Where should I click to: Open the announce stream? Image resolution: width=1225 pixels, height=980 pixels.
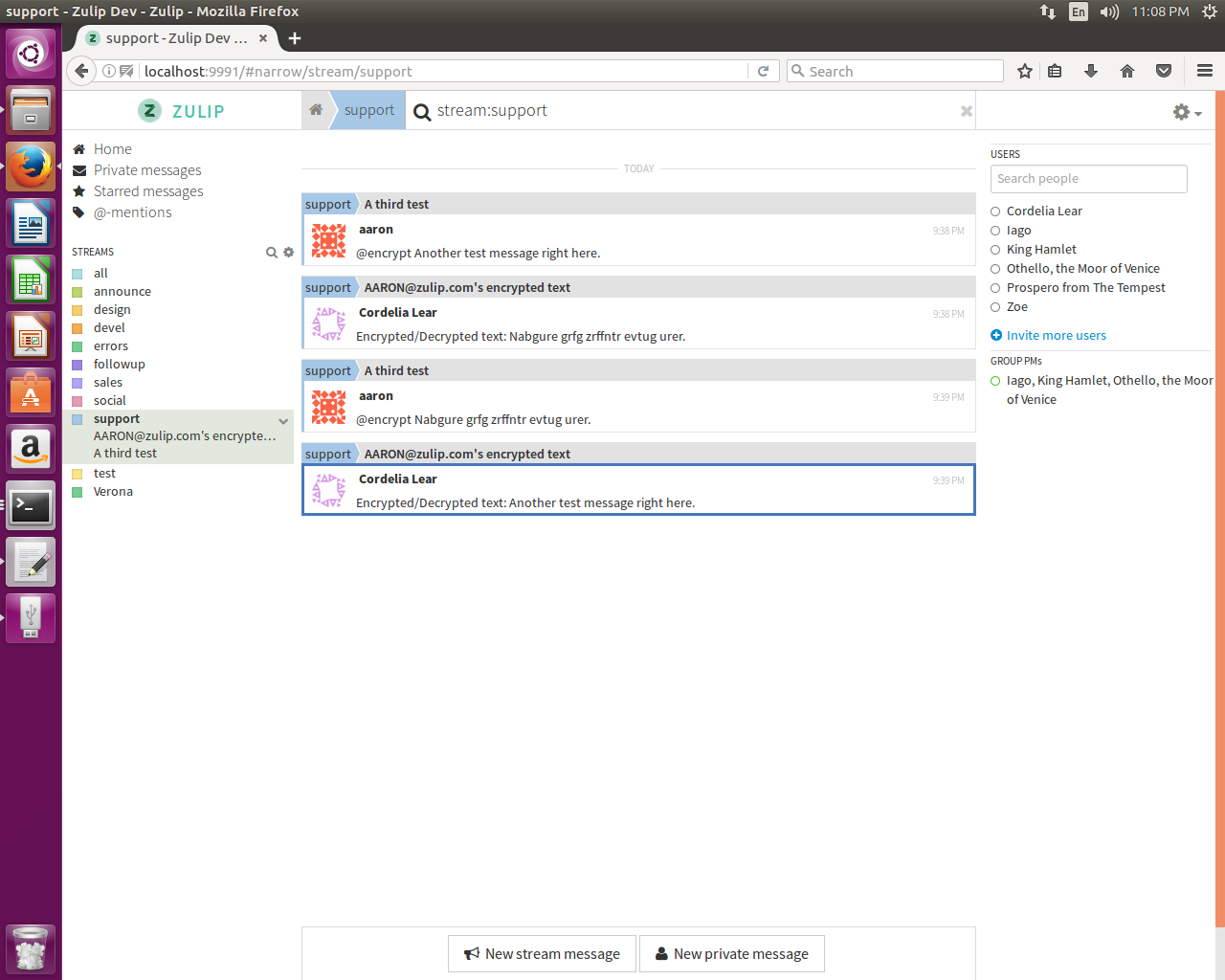point(122,292)
